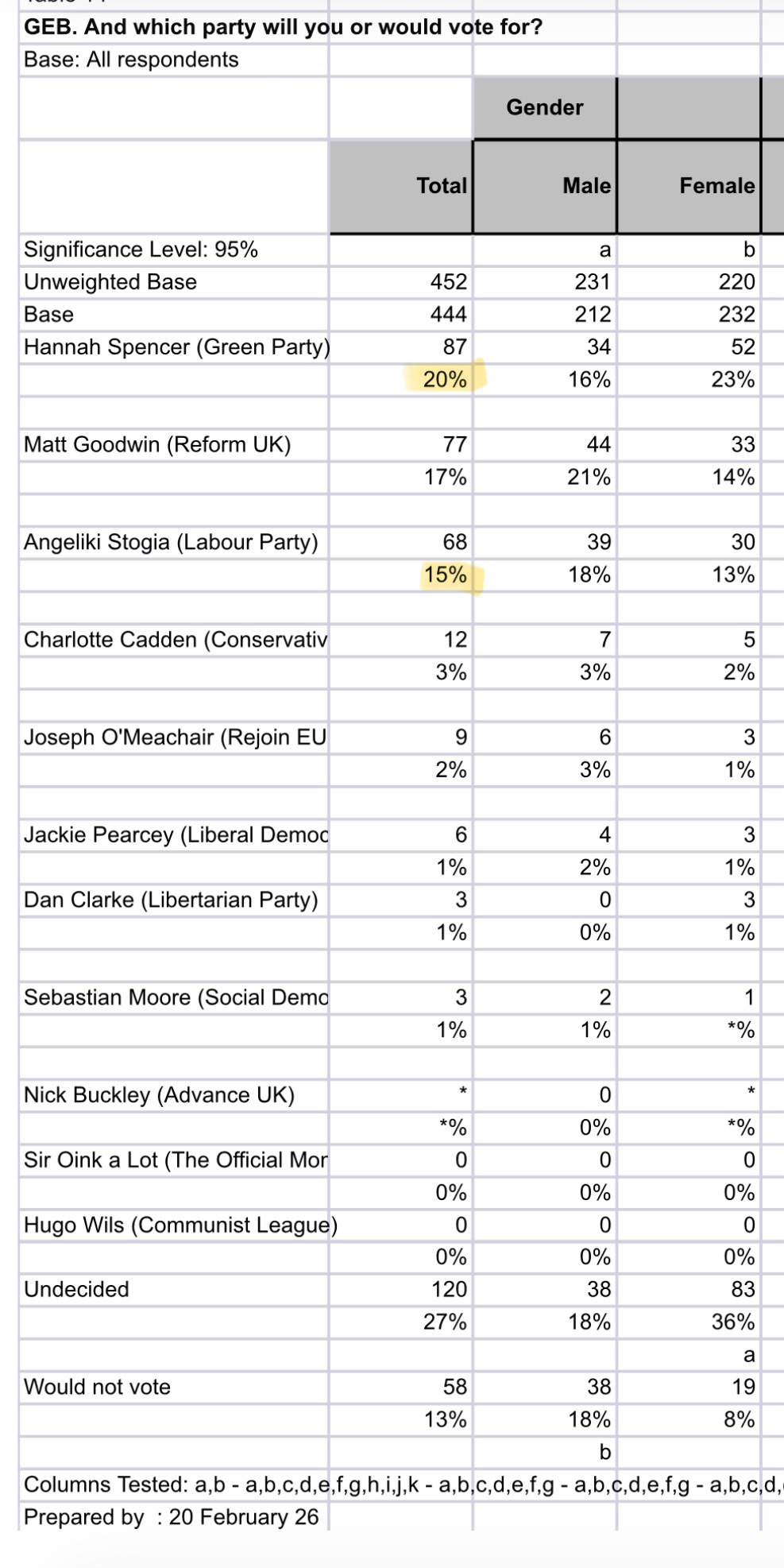Image resolution: width=784 pixels, height=1568 pixels.
Task: Select the Nick Buckley (Advance UK) row label
Action: (x=159, y=1095)
